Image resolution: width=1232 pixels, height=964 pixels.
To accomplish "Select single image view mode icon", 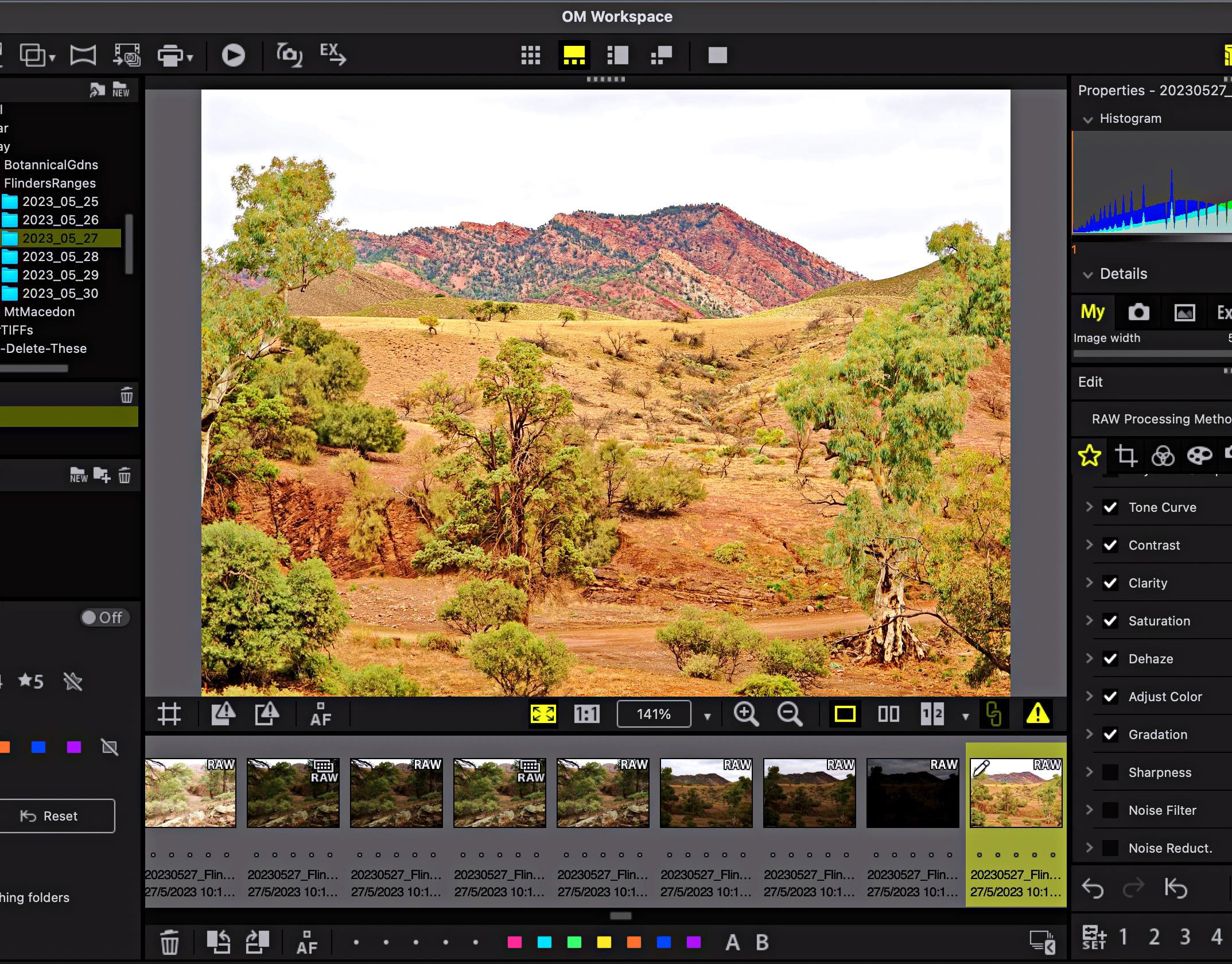I will tap(845, 714).
